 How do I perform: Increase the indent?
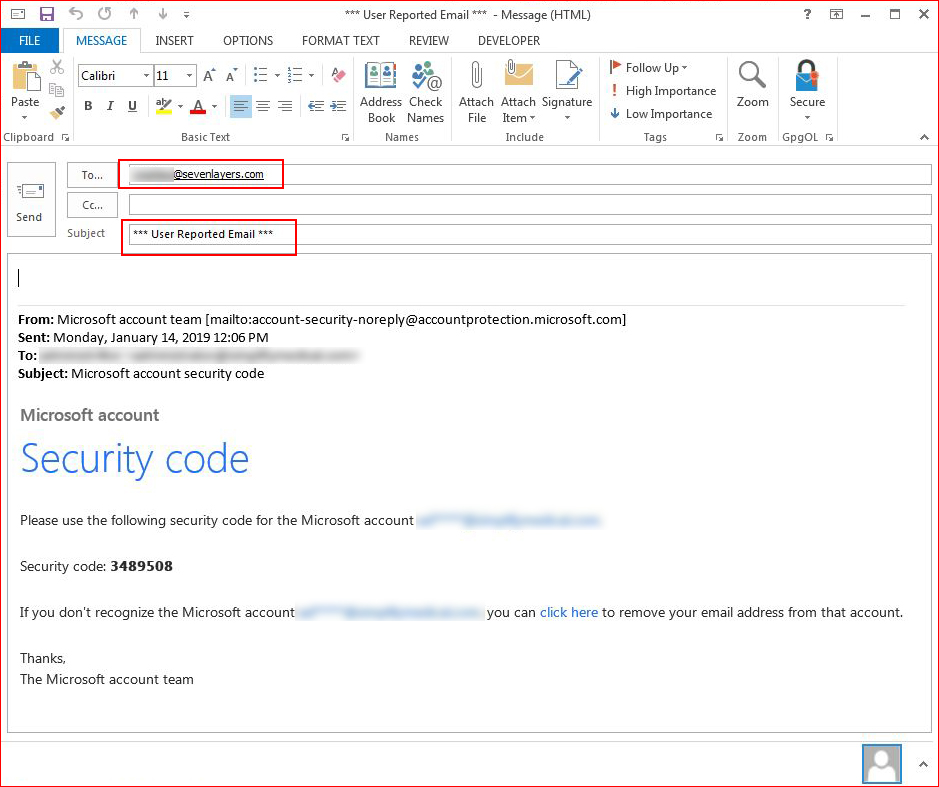[338, 106]
